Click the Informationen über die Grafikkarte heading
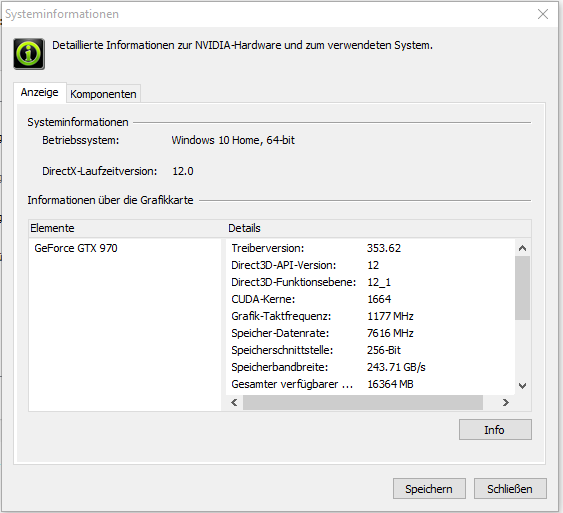The width and height of the screenshot is (563, 513). [110, 200]
